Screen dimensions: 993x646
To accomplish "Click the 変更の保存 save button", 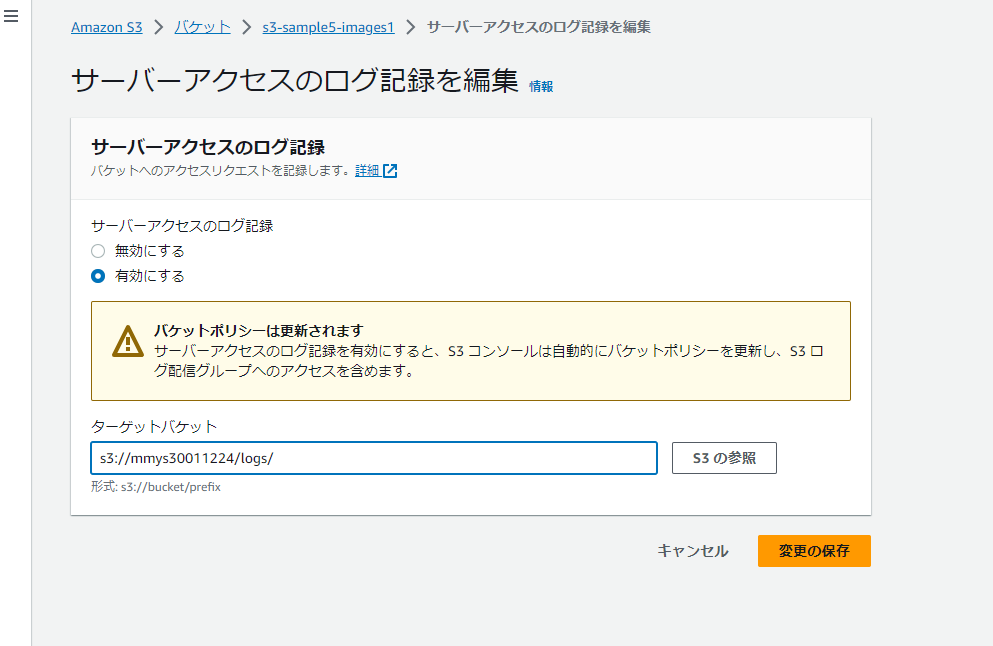I will [x=814, y=551].
